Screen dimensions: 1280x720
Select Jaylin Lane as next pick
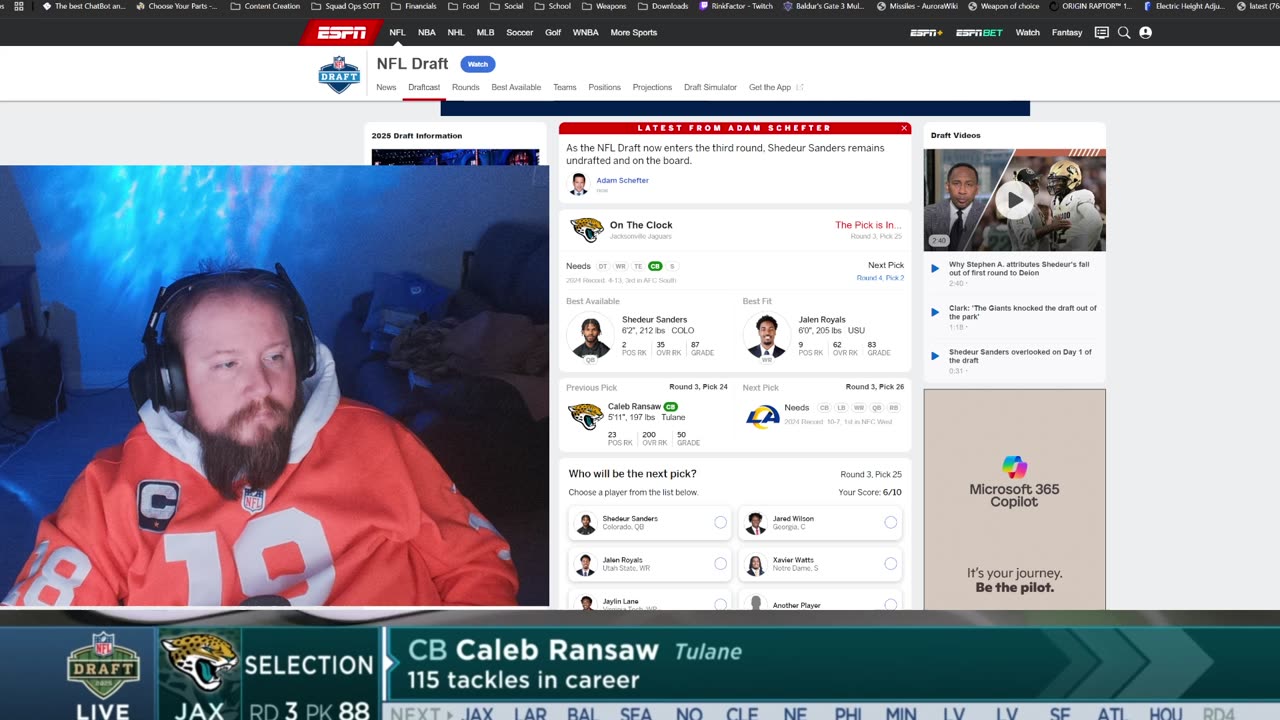click(x=720, y=605)
